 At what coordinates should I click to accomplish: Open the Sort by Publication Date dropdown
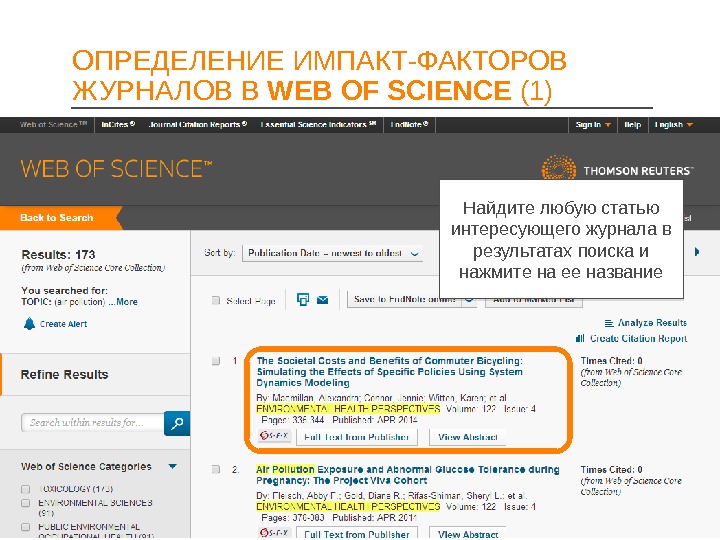point(333,253)
